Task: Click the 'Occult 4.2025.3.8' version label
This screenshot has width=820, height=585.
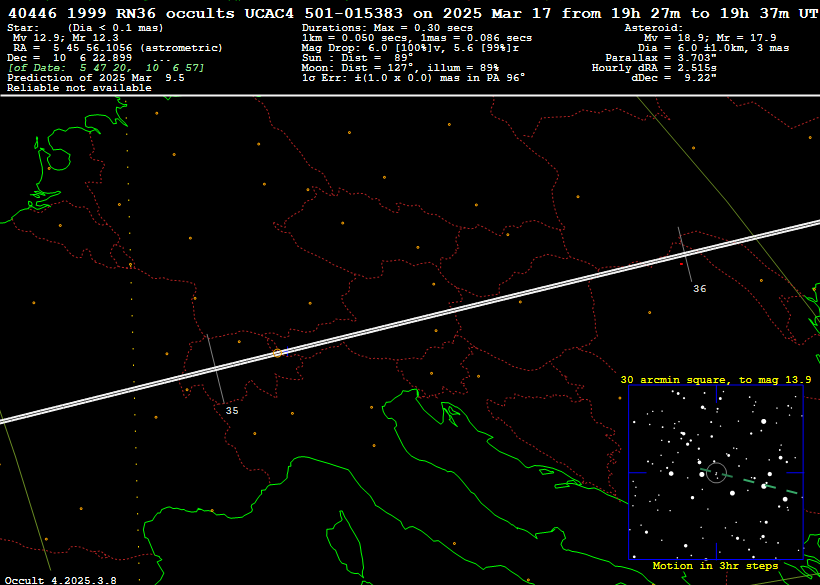Action: 61,580
